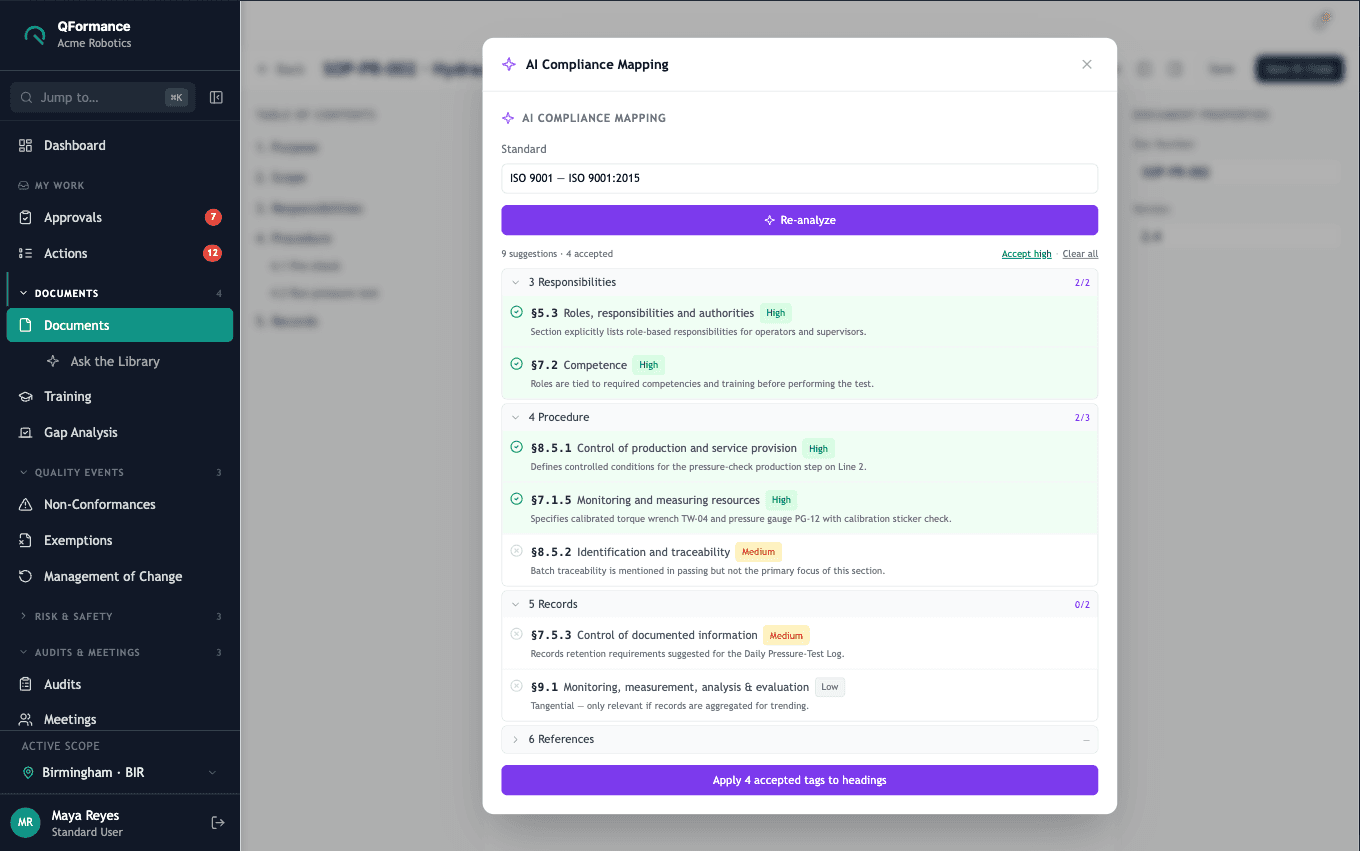Click the sign-out icon next to Maya Reyes
The height and width of the screenshot is (851, 1360).
218,822
